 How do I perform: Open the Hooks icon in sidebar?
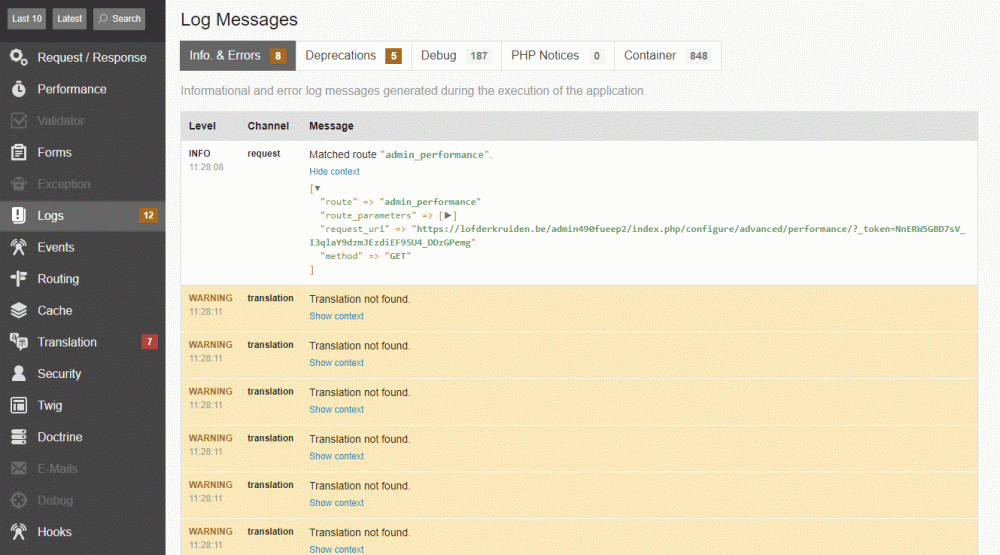19,532
